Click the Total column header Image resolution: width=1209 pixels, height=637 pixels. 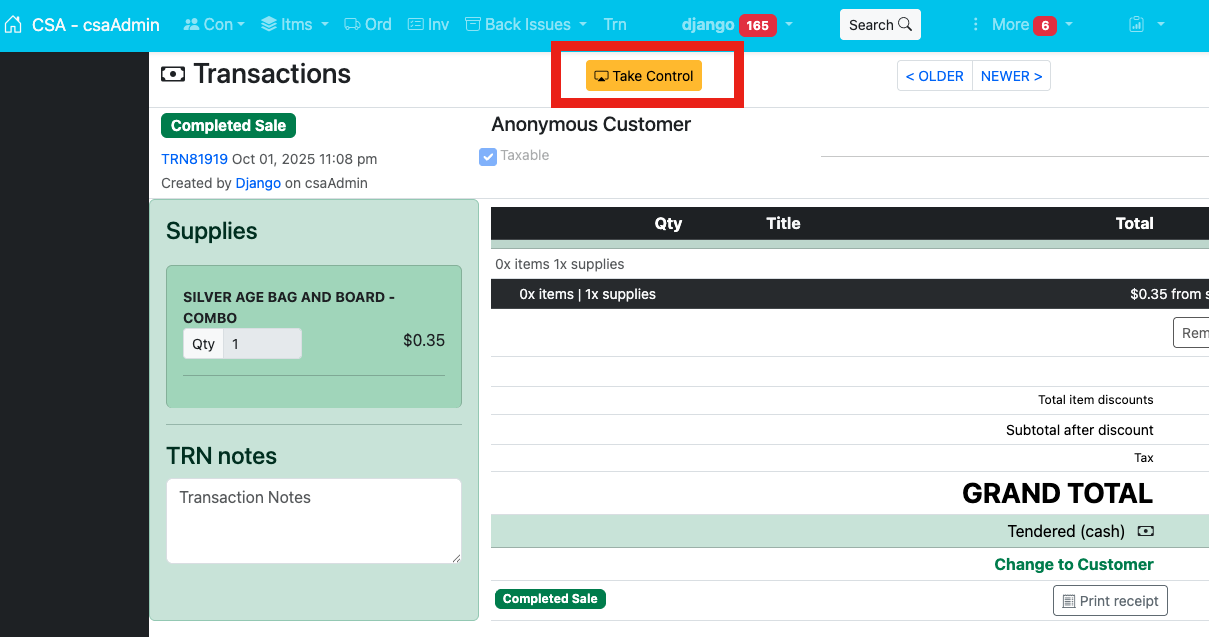tap(1134, 224)
